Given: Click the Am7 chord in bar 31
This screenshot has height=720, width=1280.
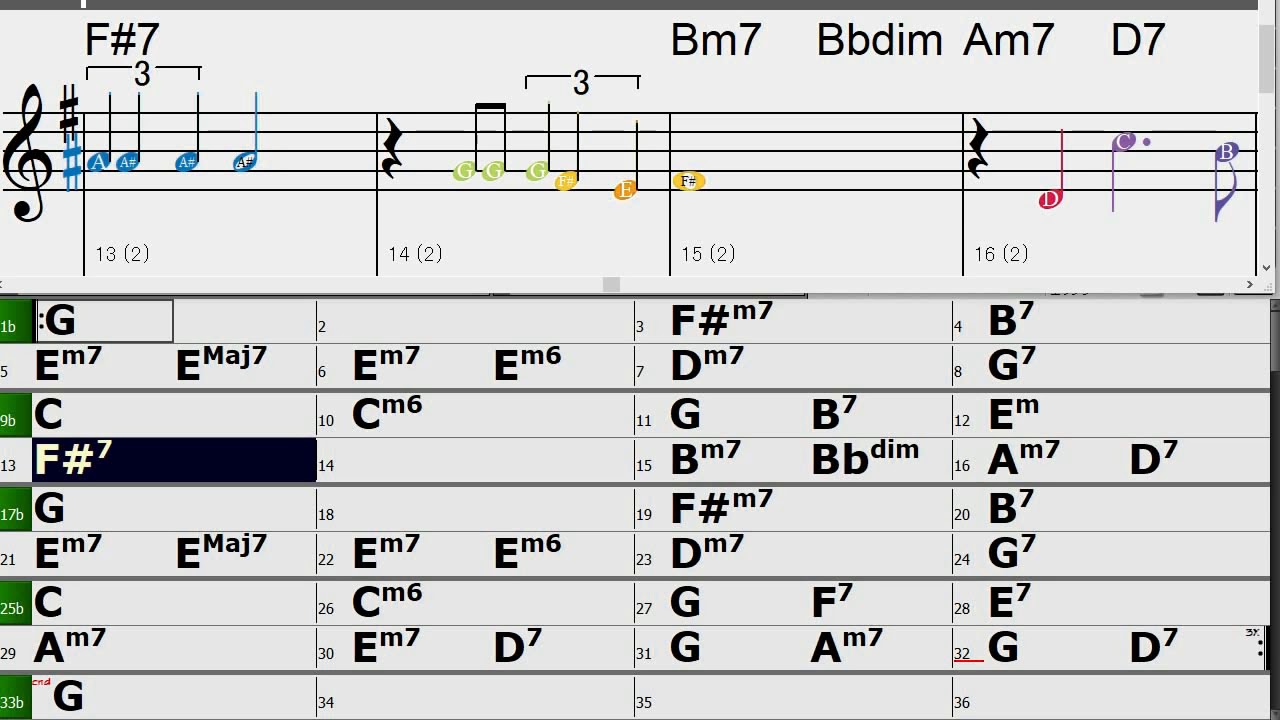Looking at the screenshot, I should pyautogui.click(x=847, y=648).
